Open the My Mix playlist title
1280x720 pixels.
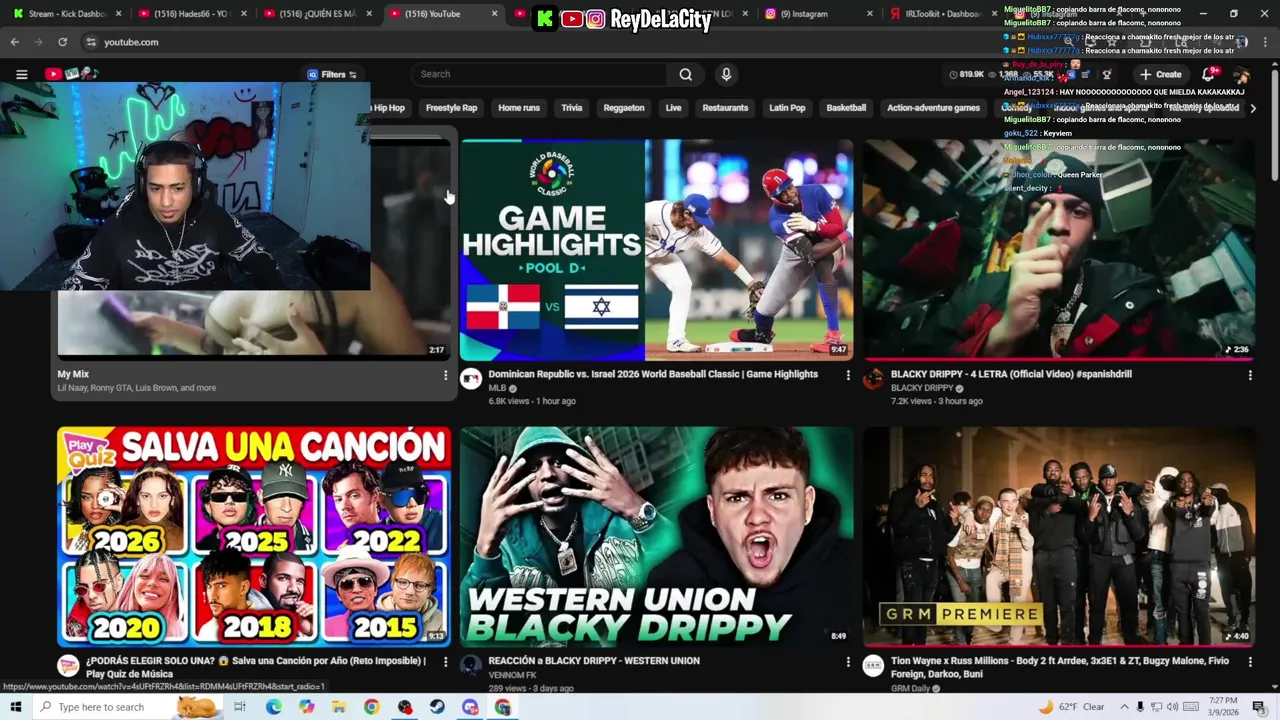(73, 374)
